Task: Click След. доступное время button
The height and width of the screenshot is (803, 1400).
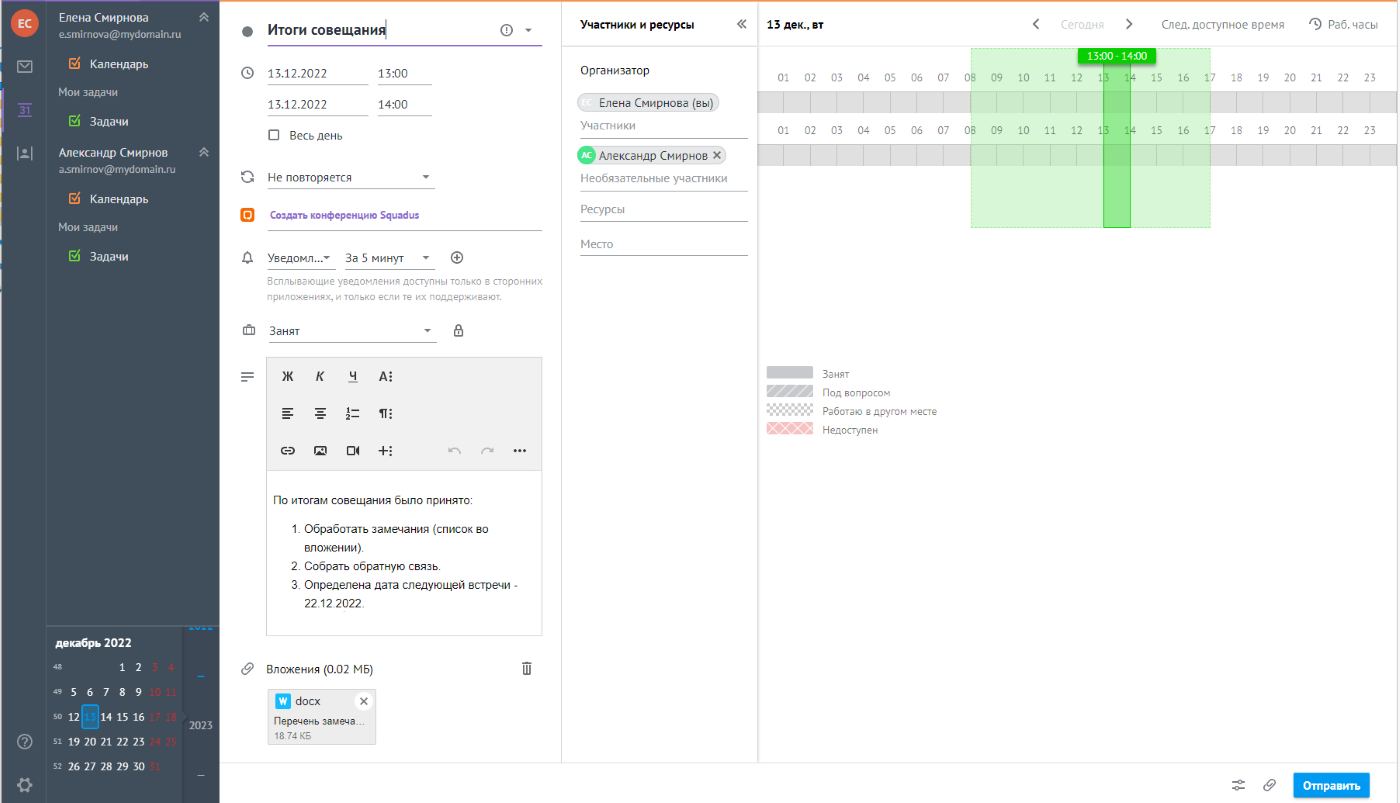Action: (x=1222, y=24)
